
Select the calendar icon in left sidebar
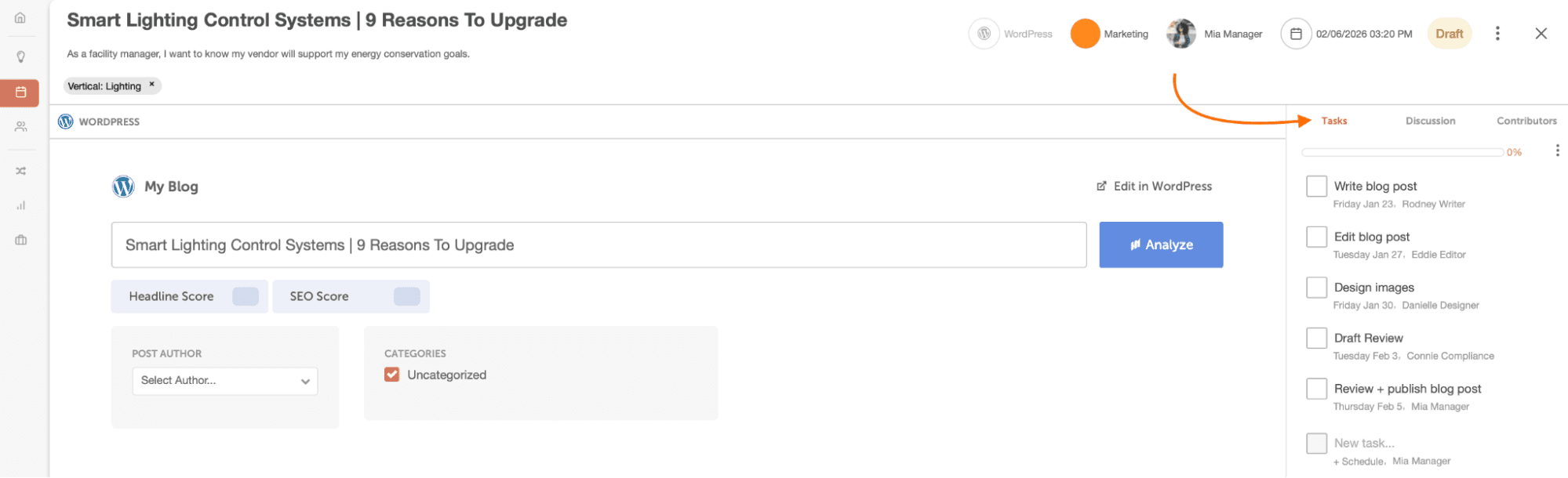point(20,92)
